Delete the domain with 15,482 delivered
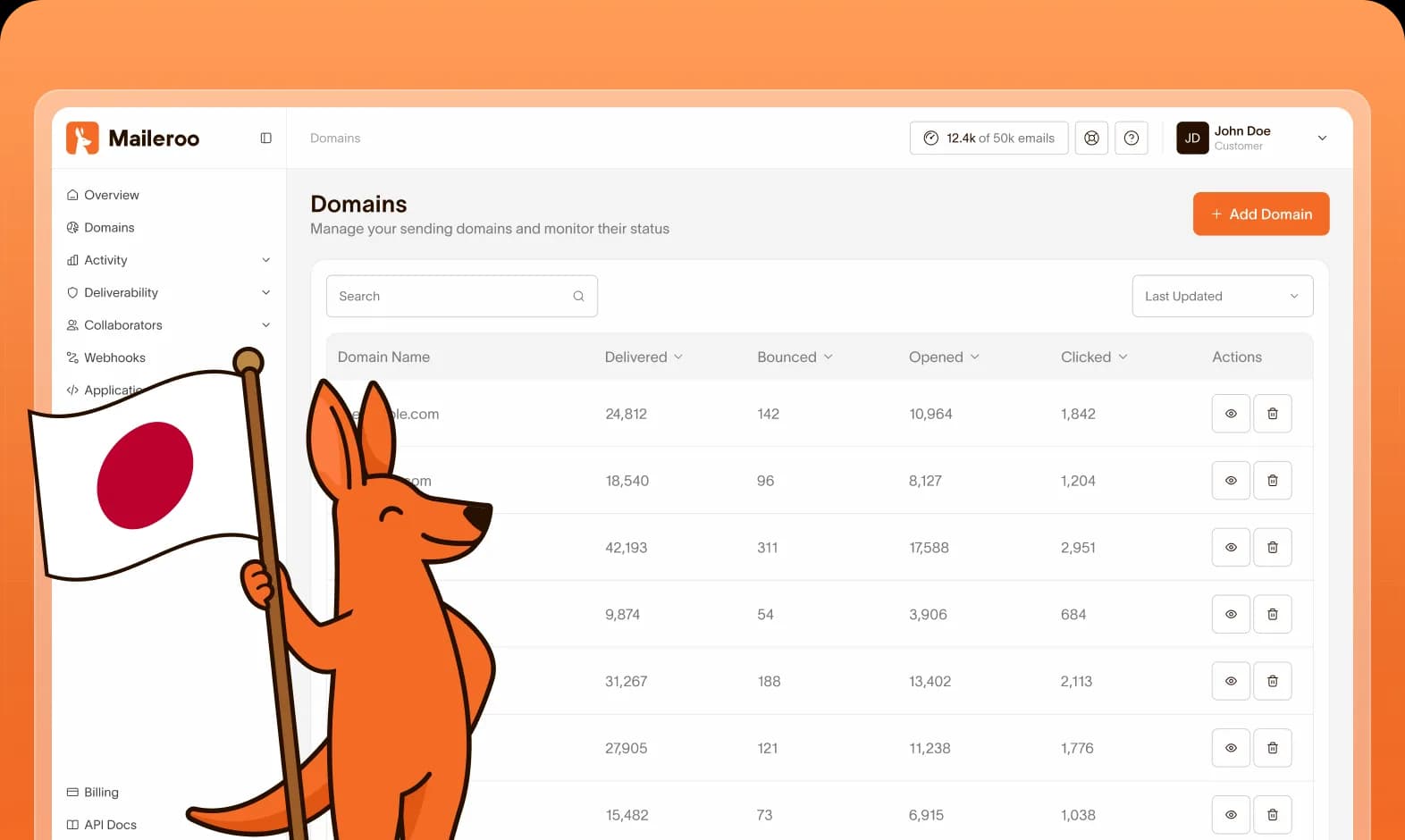Viewport: 1405px width, 840px height. coord(1273,815)
